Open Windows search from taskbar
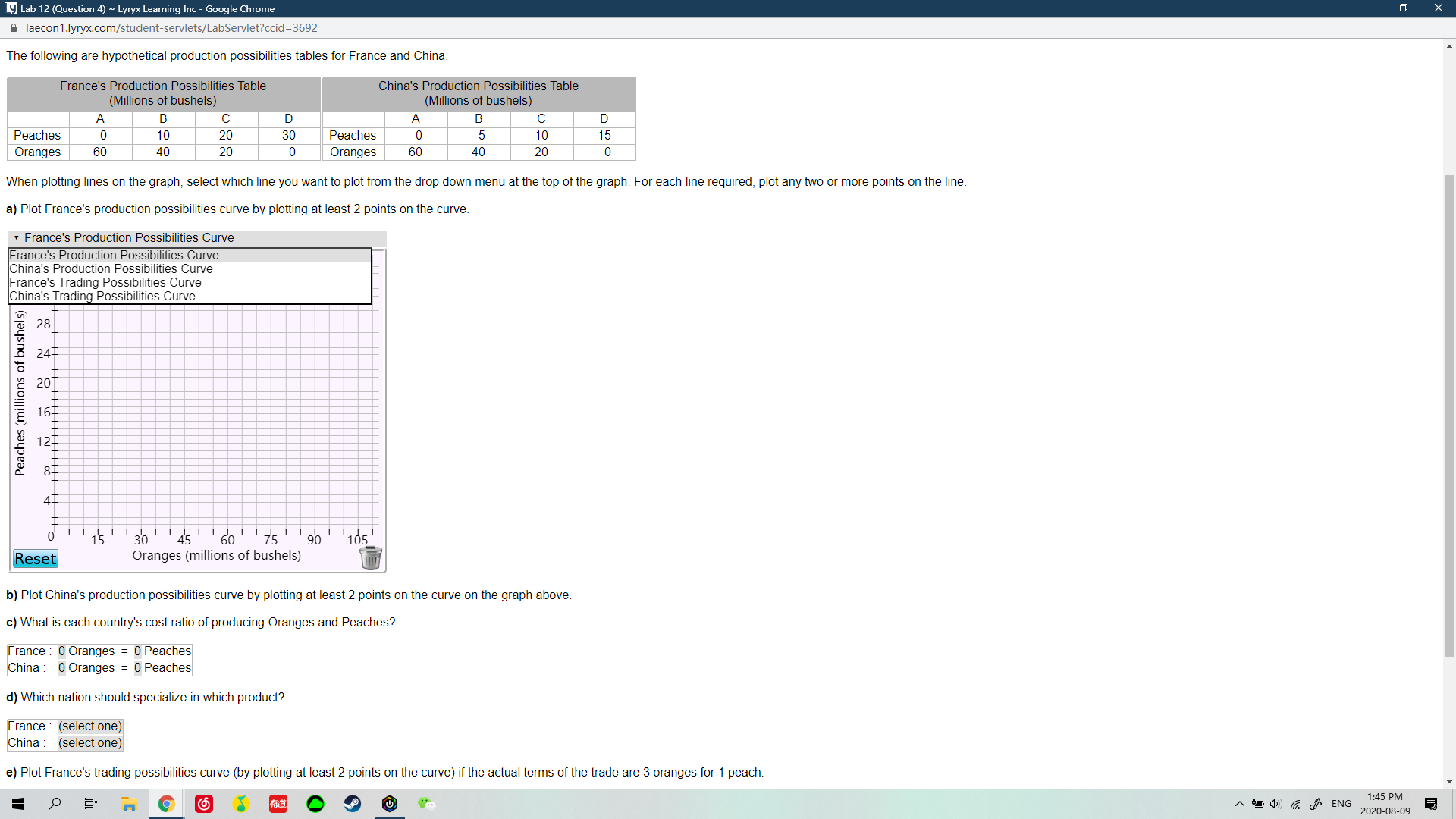1456x819 pixels. [55, 804]
